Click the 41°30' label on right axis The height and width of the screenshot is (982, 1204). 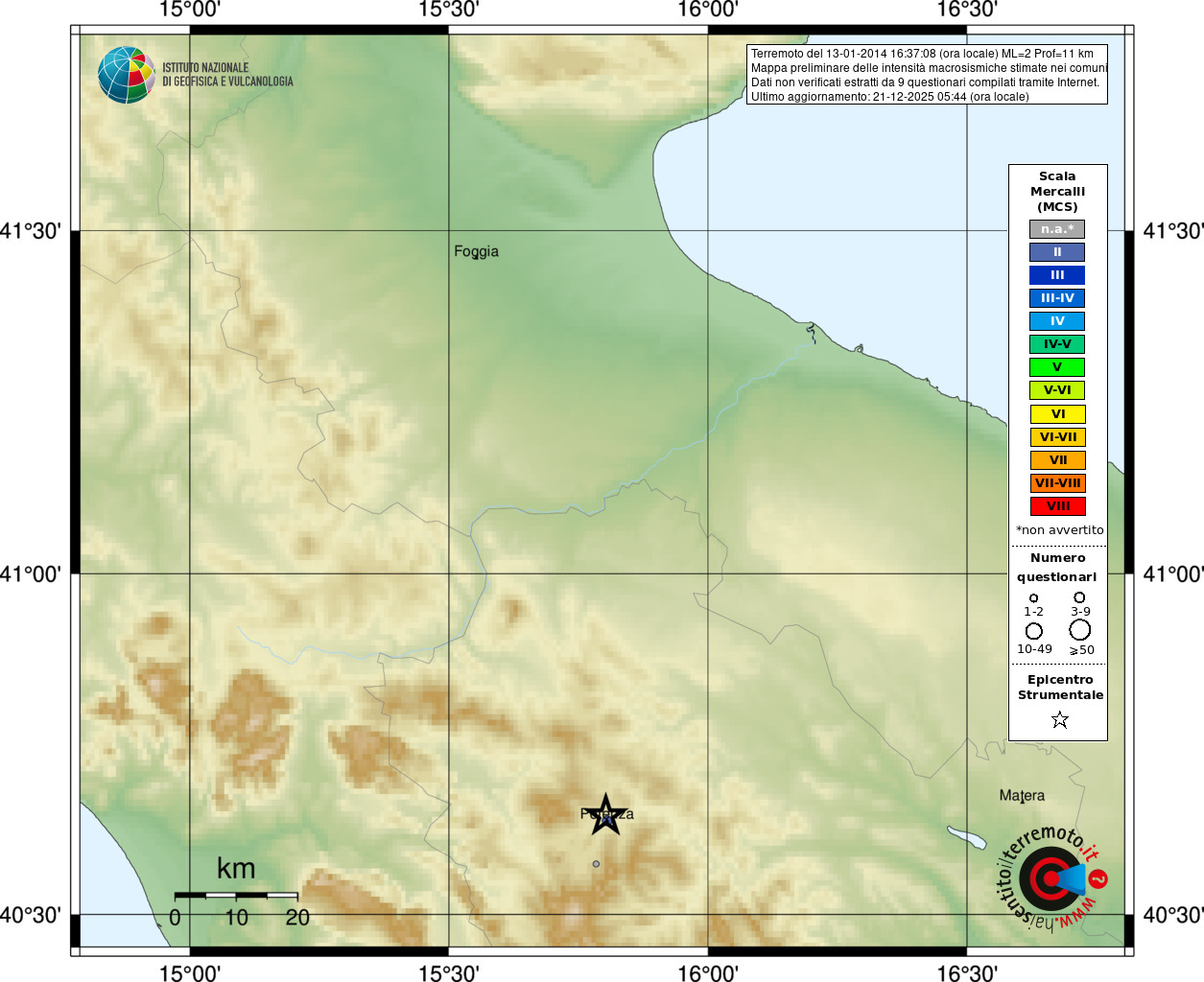(x=1173, y=231)
